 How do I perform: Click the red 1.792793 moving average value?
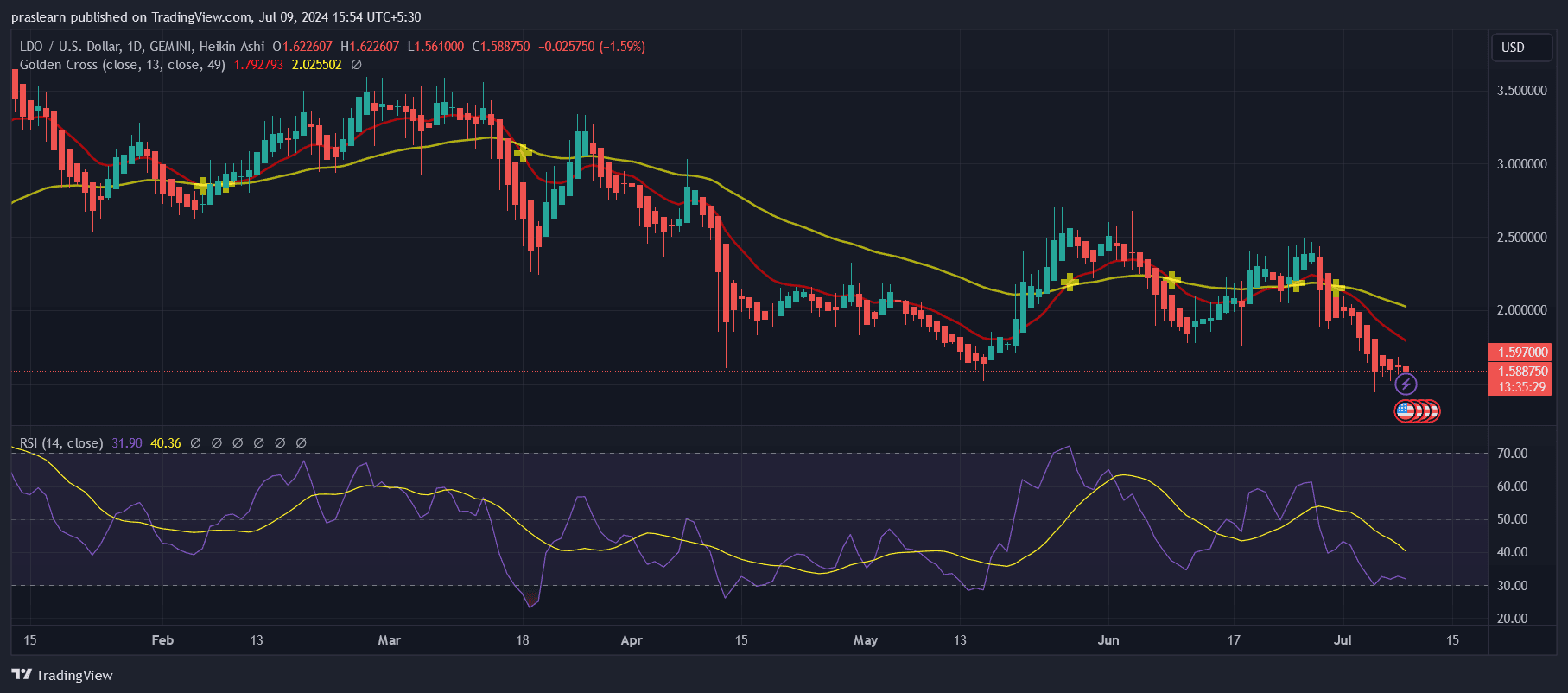258,65
